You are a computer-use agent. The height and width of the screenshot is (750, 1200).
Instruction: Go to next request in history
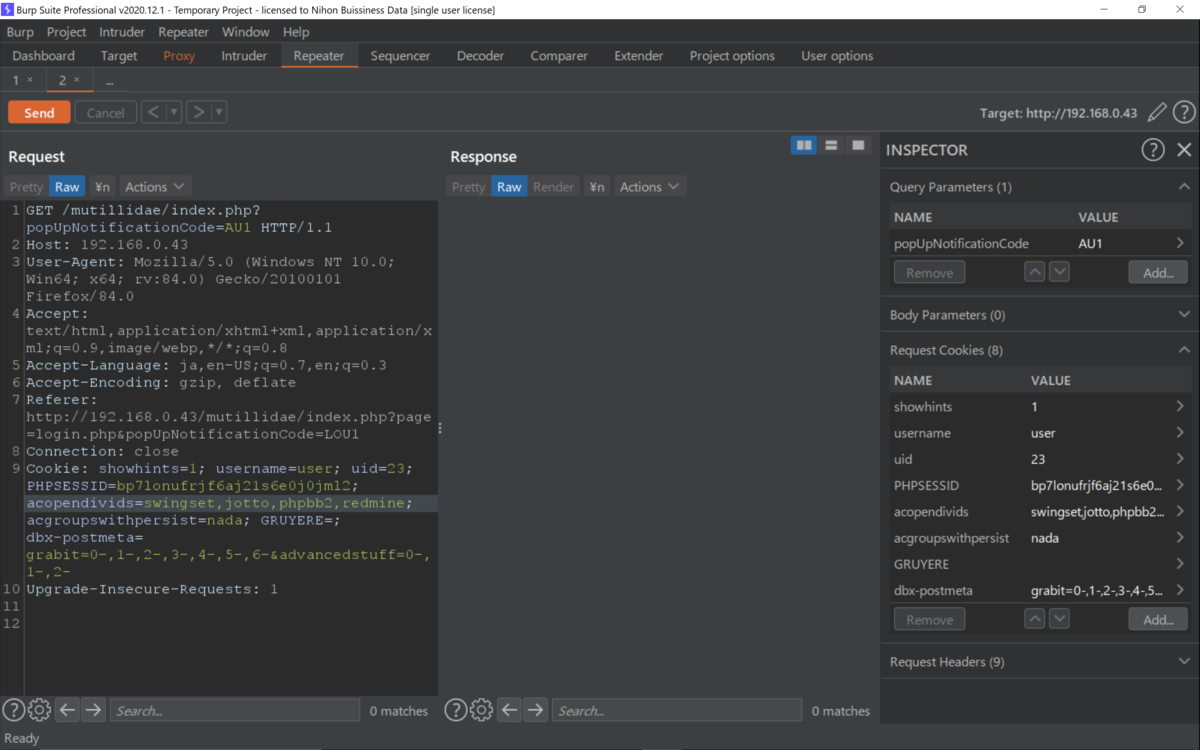[x=198, y=112]
